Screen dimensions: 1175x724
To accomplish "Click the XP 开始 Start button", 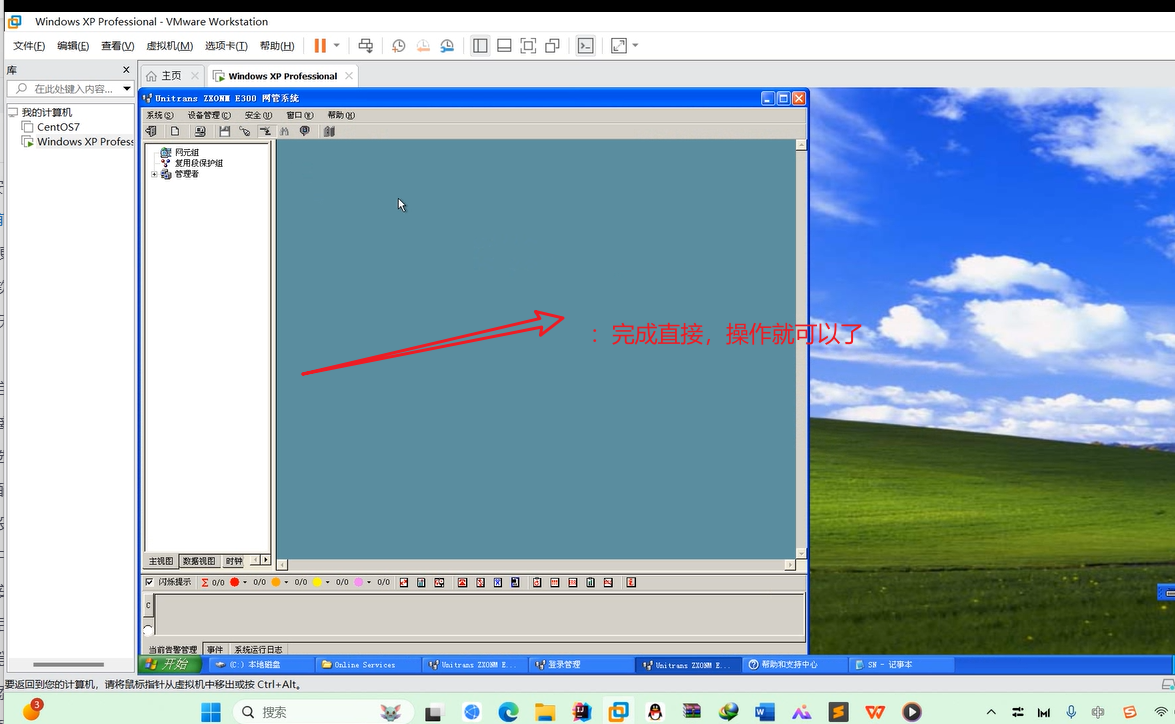I will (172, 664).
